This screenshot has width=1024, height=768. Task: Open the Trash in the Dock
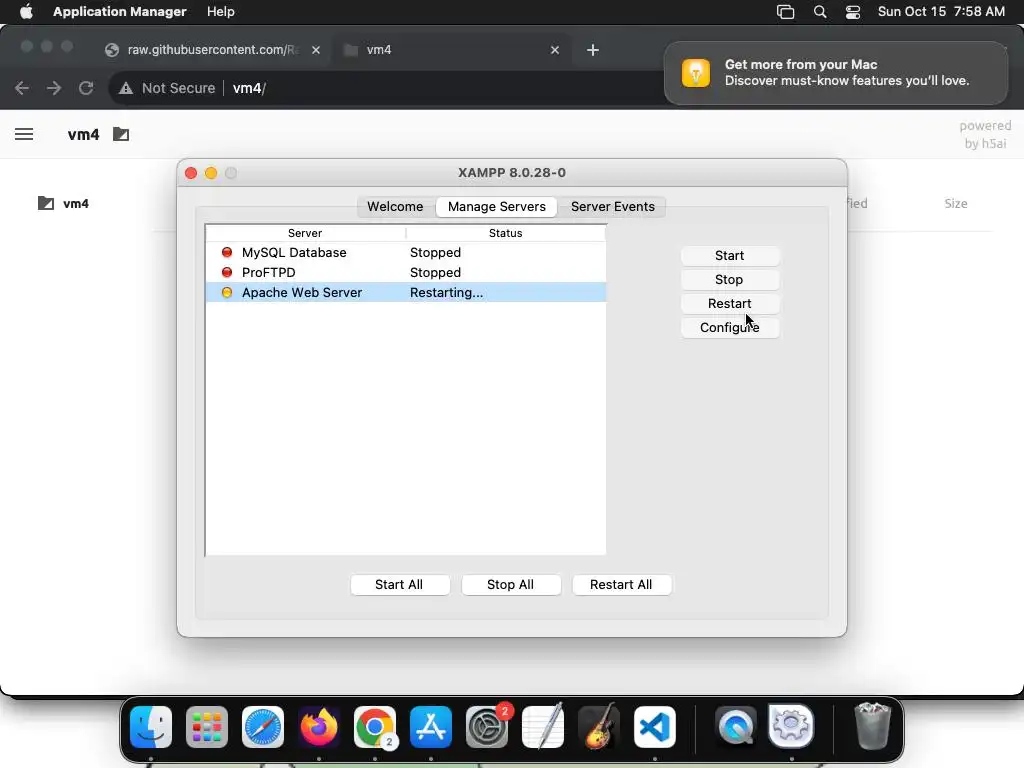click(x=872, y=726)
